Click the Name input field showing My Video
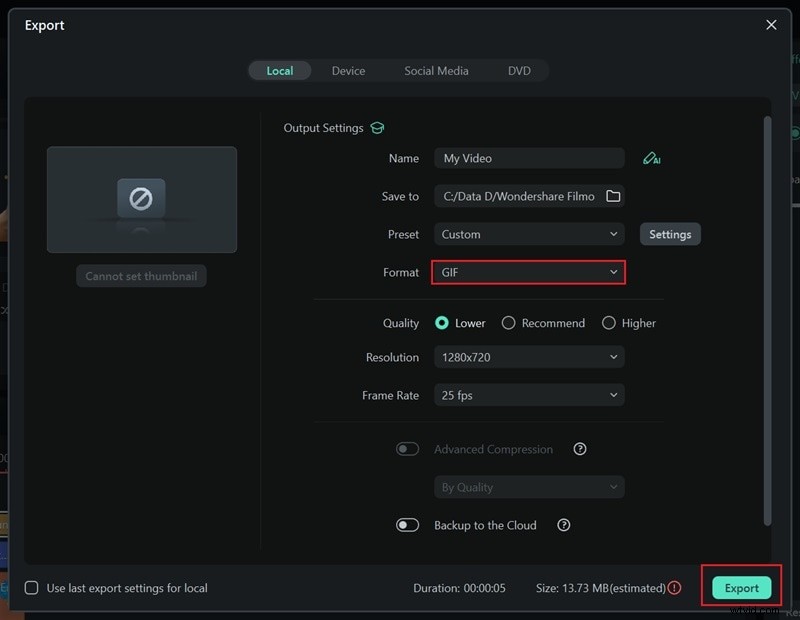The height and width of the screenshot is (620, 800). coord(528,158)
